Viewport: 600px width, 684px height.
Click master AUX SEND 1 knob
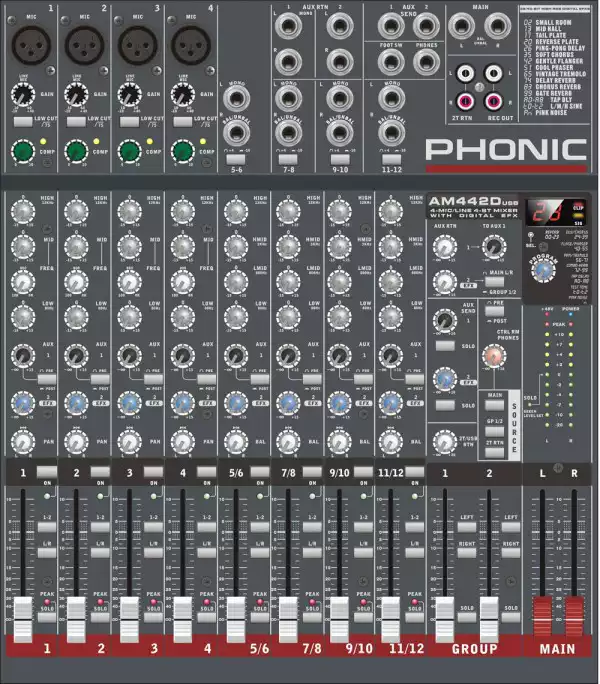[445, 321]
